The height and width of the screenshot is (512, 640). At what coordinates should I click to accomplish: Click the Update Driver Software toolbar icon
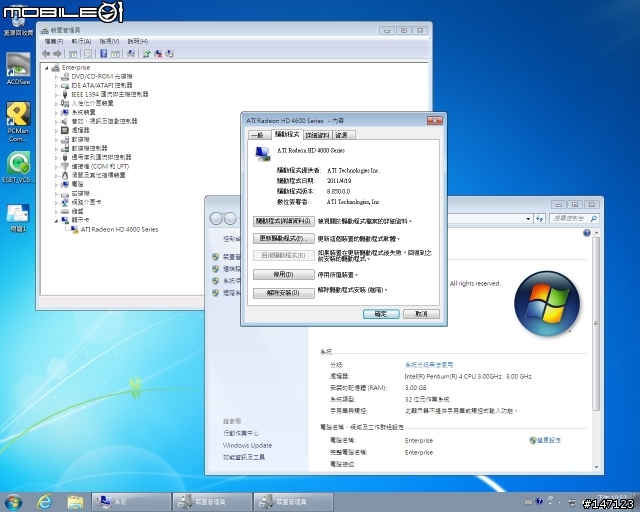[x=147, y=53]
